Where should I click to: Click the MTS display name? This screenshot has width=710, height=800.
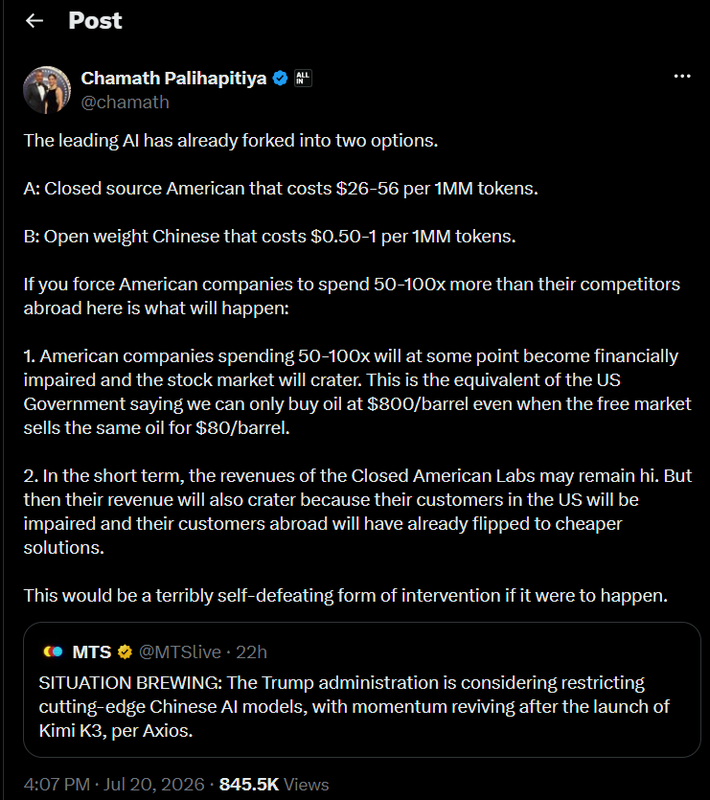pyautogui.click(x=92, y=652)
